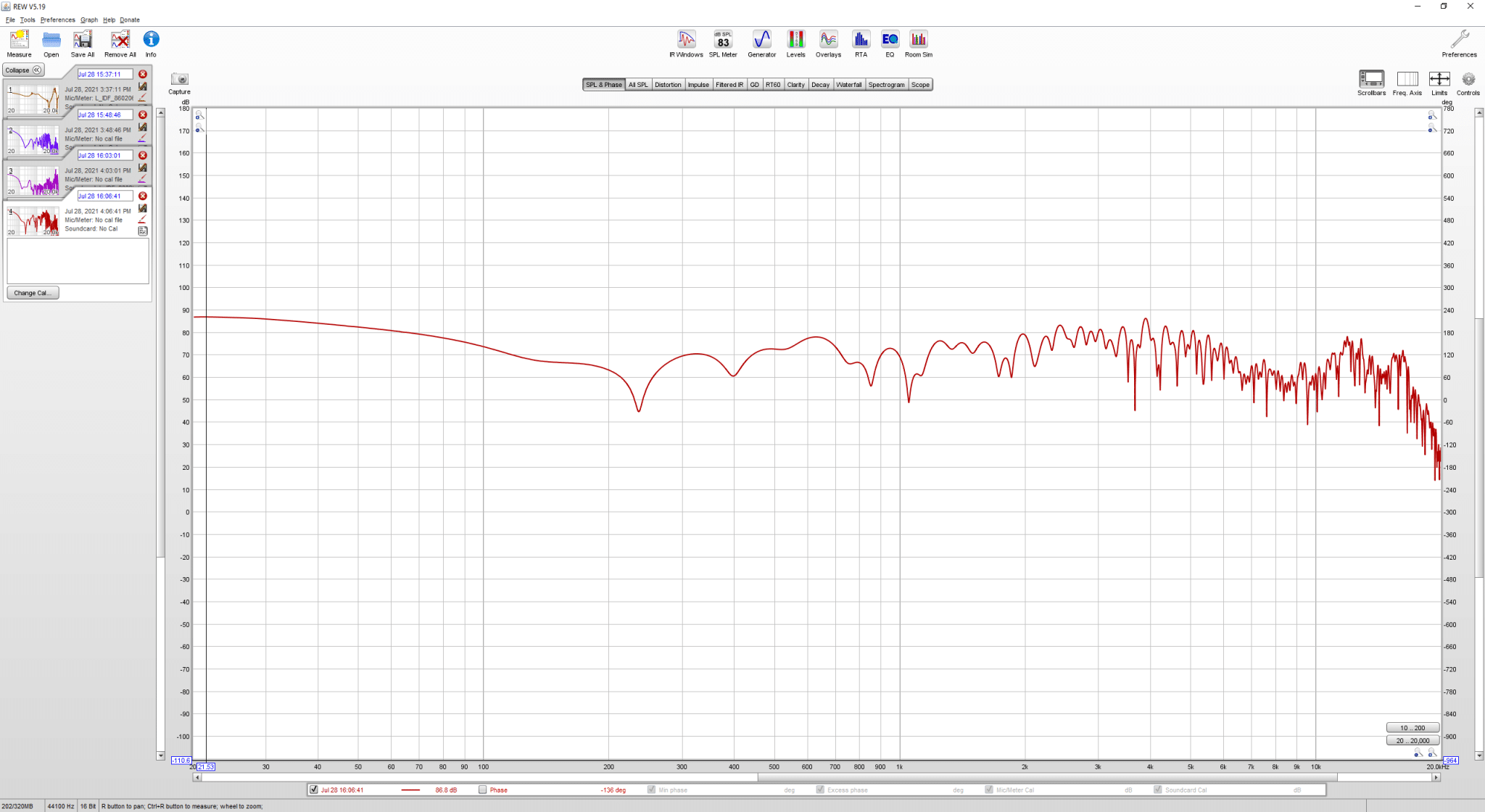The width and height of the screenshot is (1485, 812).
Task: Open the SPL Meter tool
Action: click(723, 43)
